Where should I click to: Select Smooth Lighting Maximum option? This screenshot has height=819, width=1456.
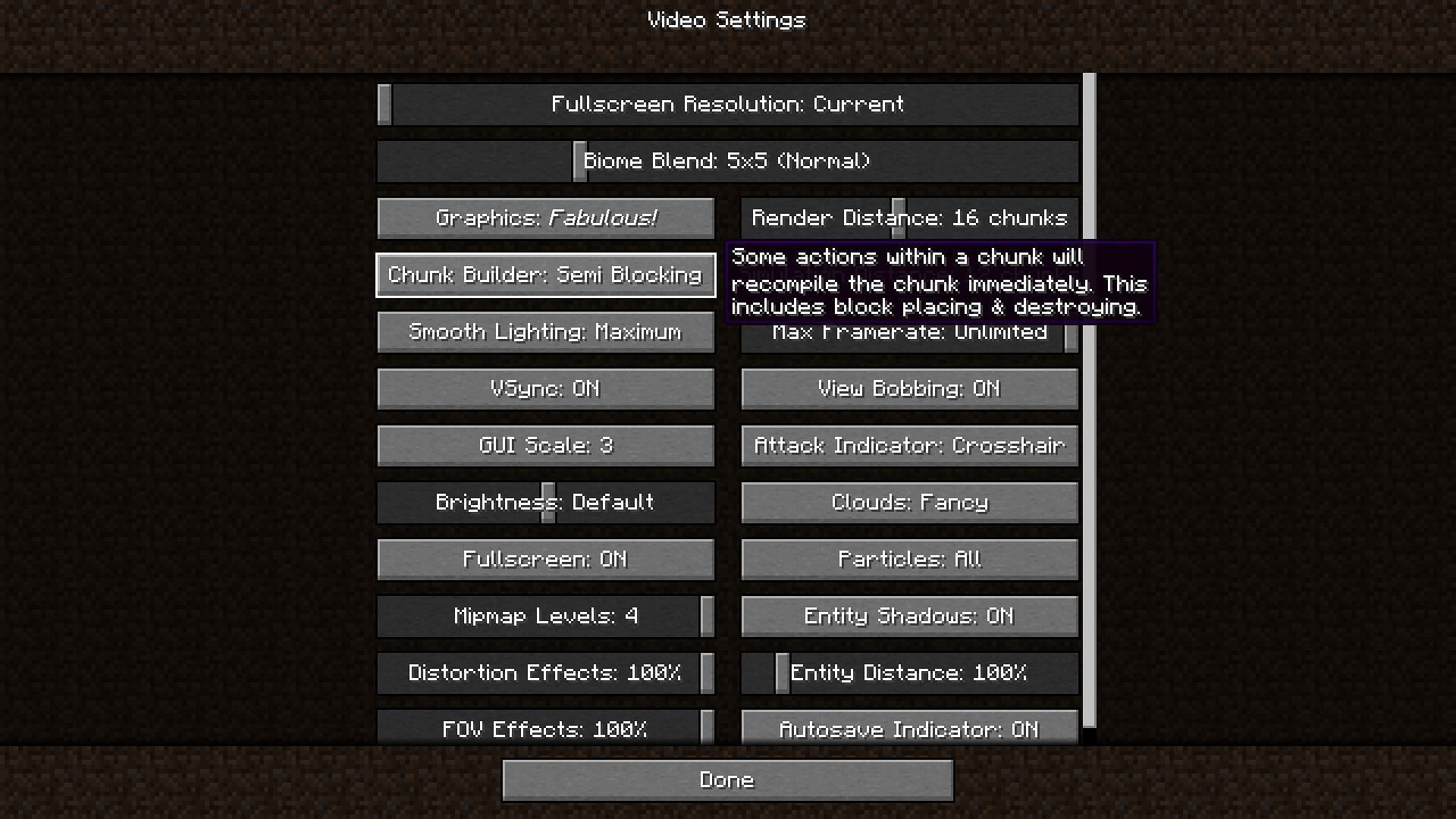(x=546, y=332)
